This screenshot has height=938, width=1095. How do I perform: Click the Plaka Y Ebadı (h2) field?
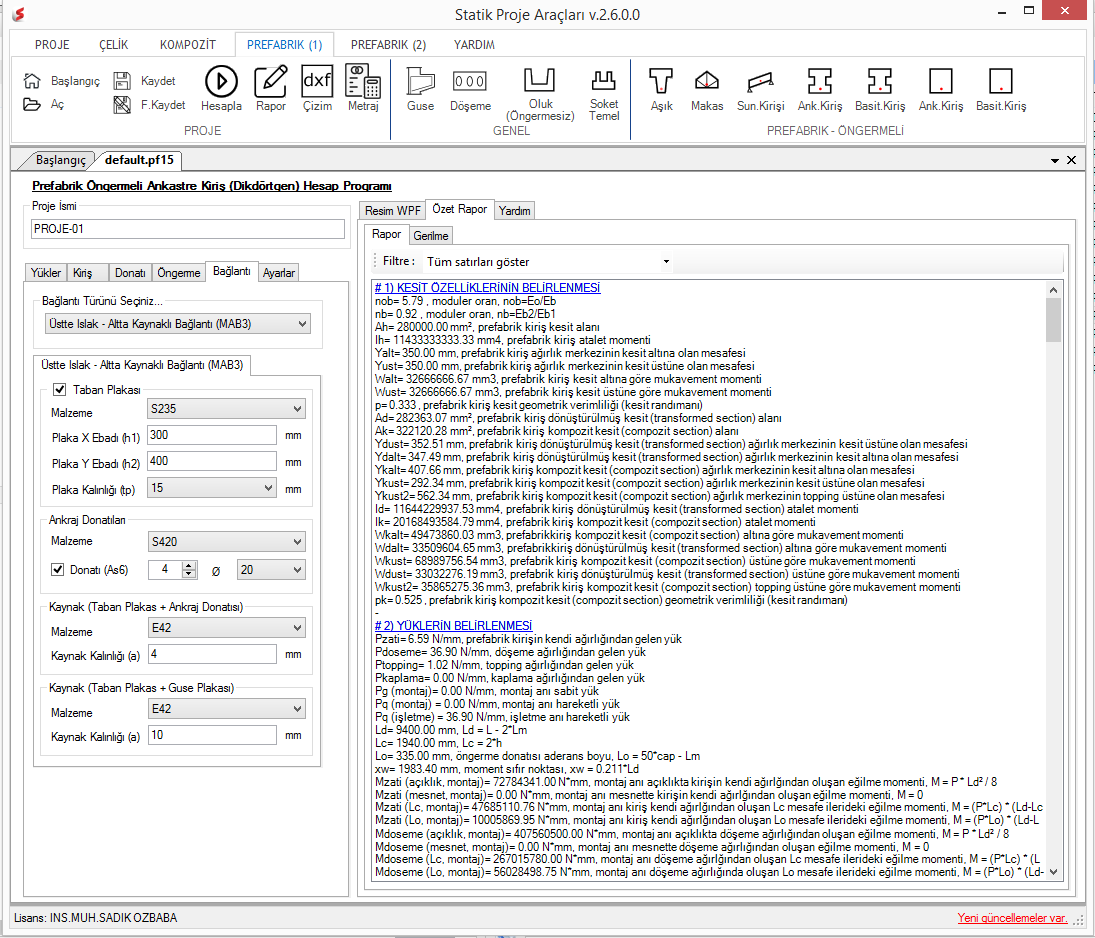point(212,461)
